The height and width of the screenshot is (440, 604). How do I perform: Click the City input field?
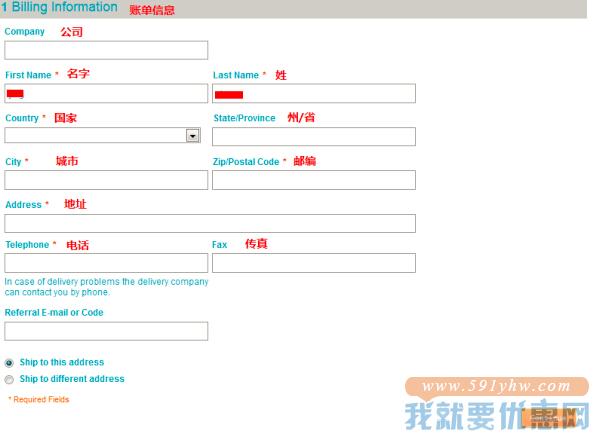coord(106,180)
